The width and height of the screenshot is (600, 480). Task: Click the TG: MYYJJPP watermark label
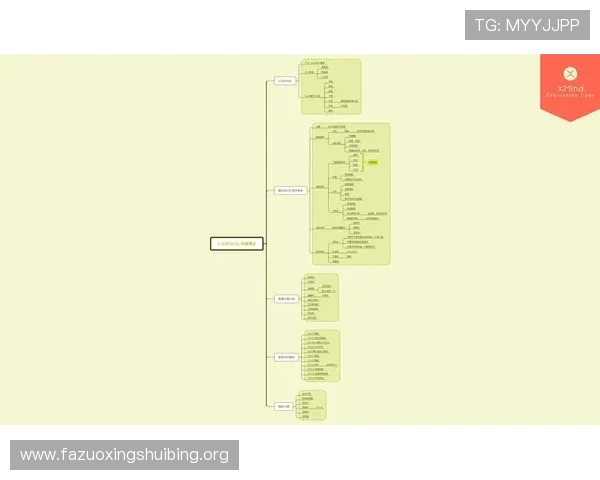tap(527, 25)
